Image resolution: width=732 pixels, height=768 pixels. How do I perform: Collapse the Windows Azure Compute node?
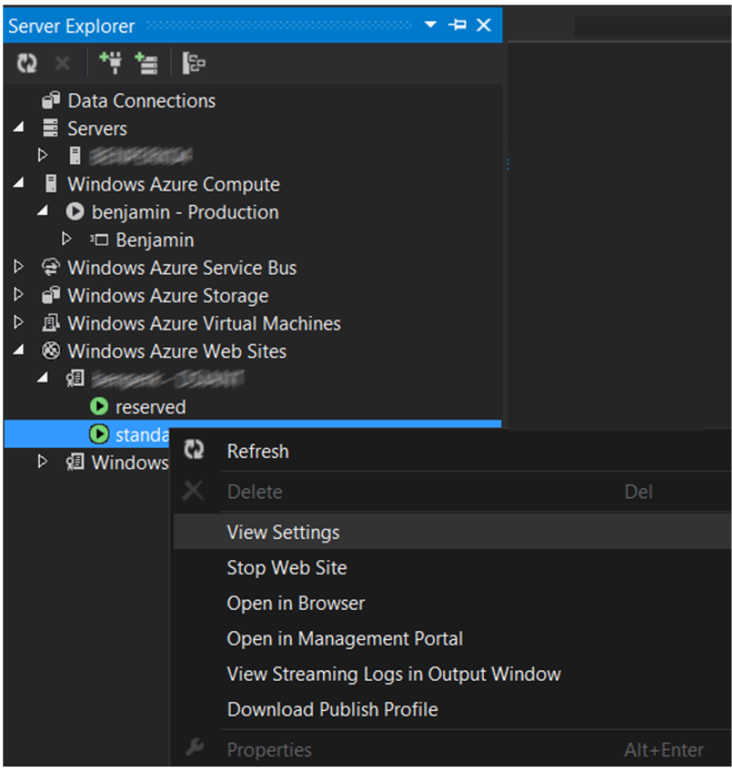(x=19, y=183)
